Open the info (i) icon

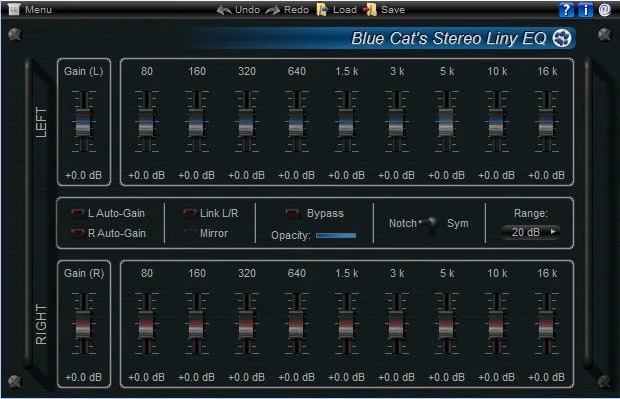pos(586,9)
